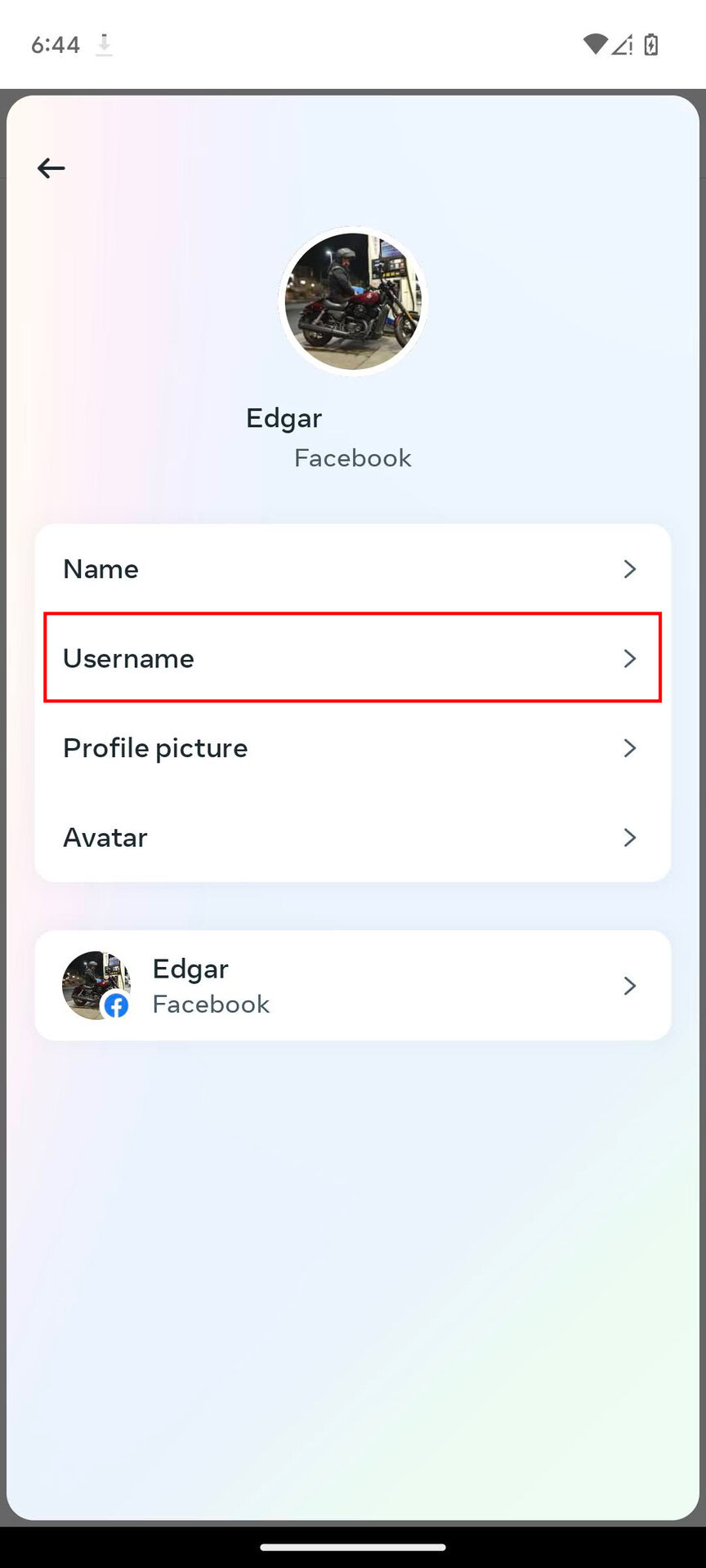Viewport: 706px width, 1568px height.
Task: Open the Avatar setting row
Action: pos(327,838)
